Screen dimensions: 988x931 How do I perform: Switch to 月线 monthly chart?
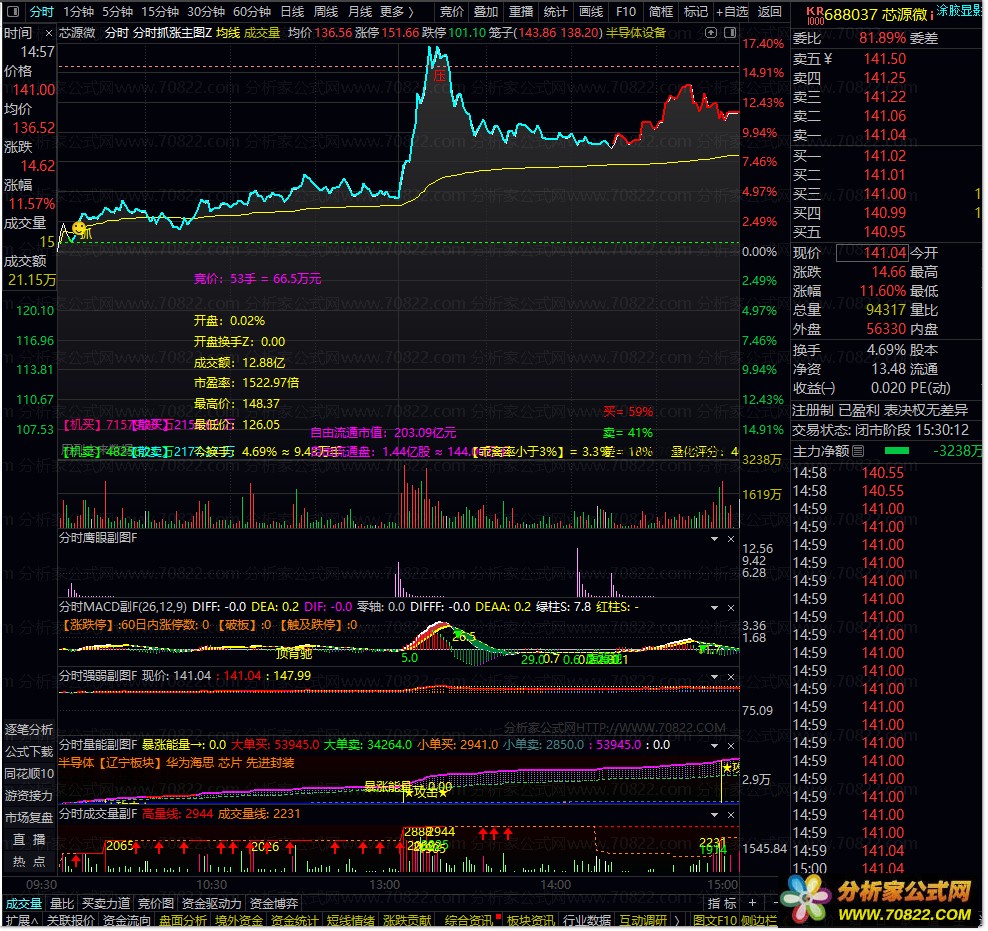pos(361,12)
